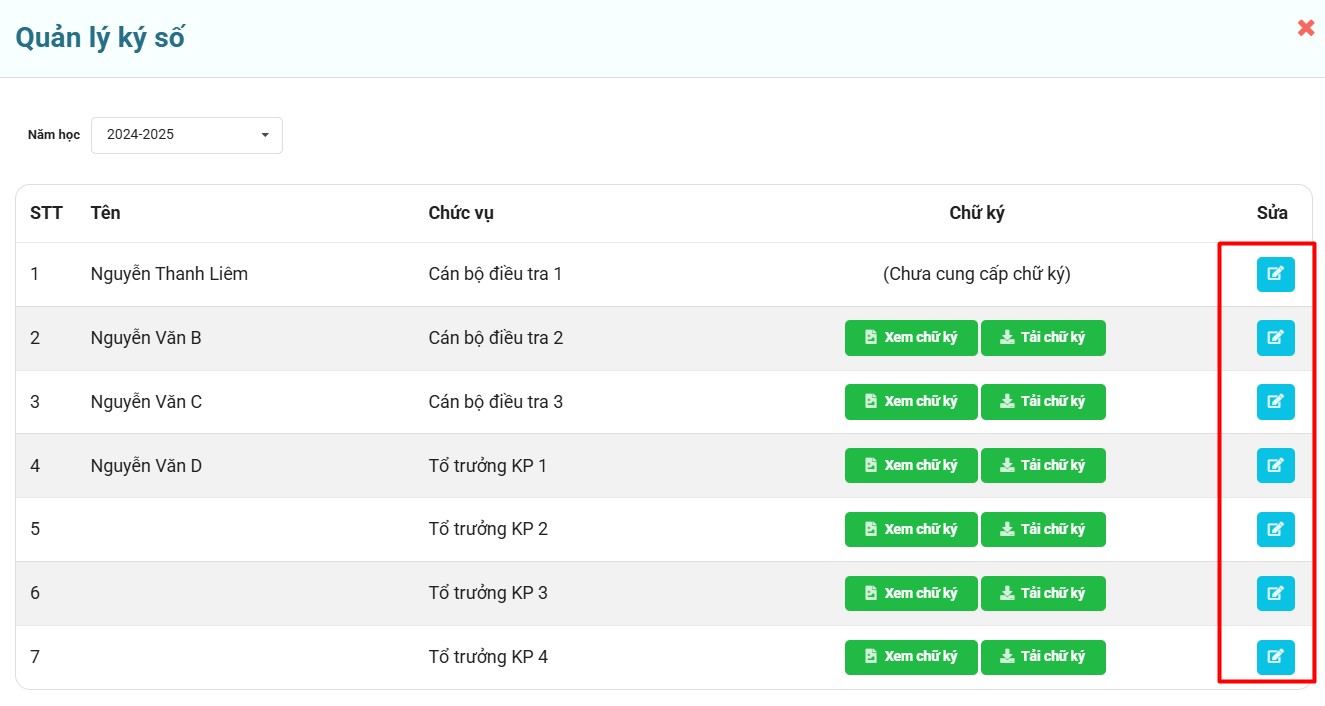Open the Năm học 2024-2025 dropdown
This screenshot has height=706, width=1325.
click(x=186, y=135)
